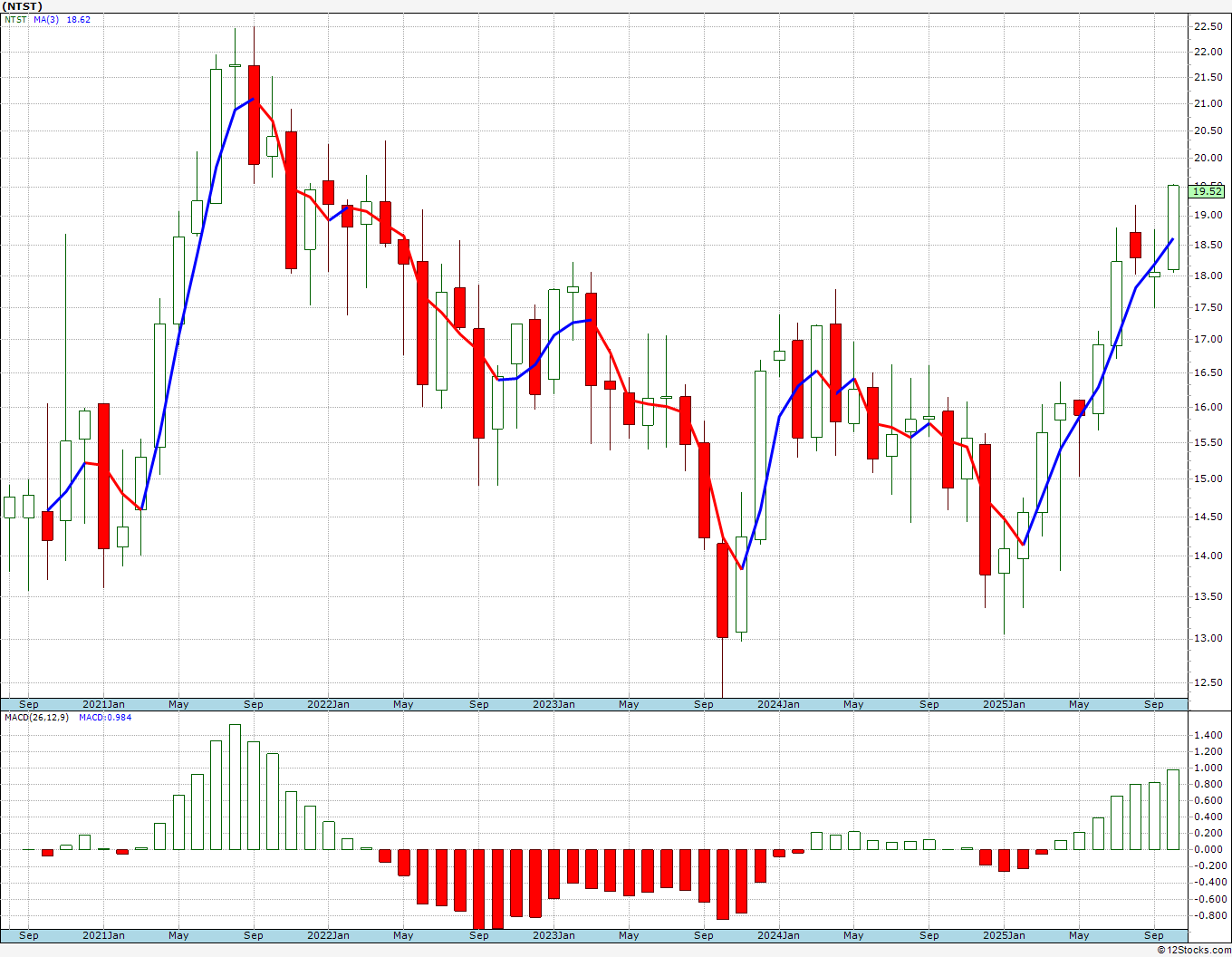Click the positive "0.400" MACD axis label
The image size is (1232, 957).
point(1208,817)
